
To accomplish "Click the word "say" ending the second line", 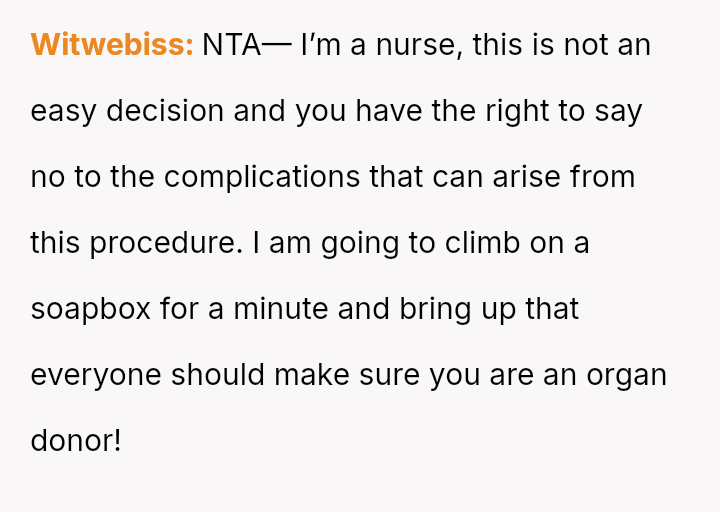I will [618, 113].
